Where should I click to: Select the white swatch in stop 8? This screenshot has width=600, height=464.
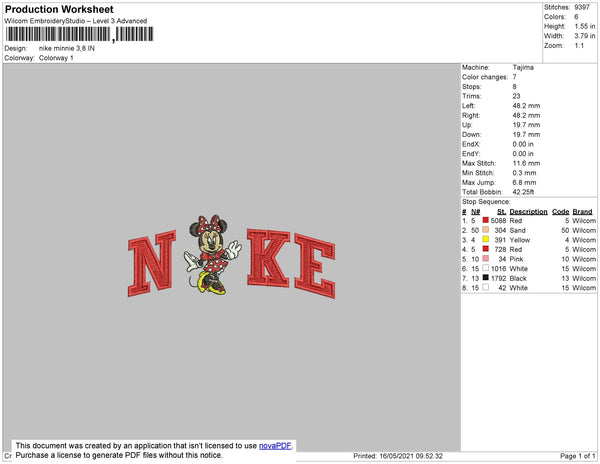point(486,287)
